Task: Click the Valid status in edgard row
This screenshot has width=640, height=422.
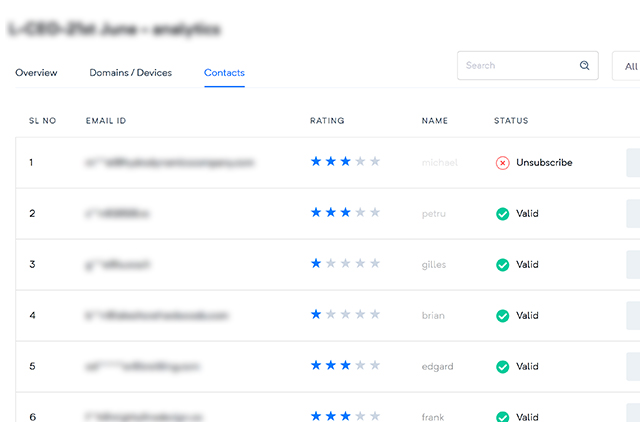Action: click(x=527, y=366)
